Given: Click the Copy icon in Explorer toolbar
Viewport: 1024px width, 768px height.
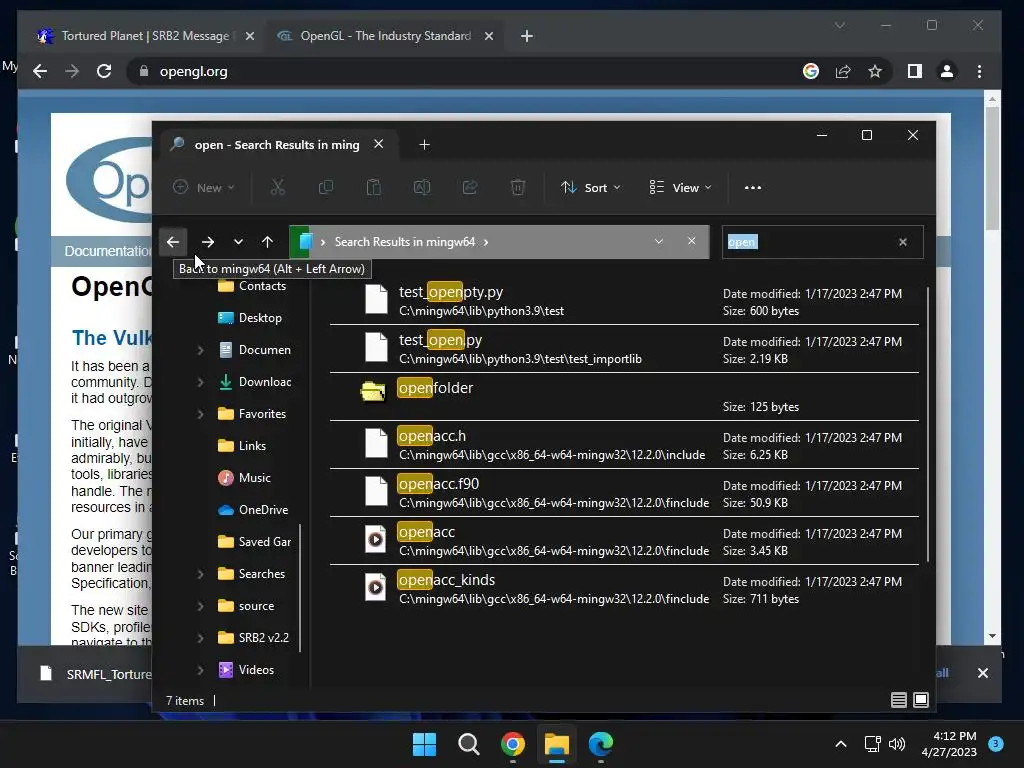Looking at the screenshot, I should point(325,188).
